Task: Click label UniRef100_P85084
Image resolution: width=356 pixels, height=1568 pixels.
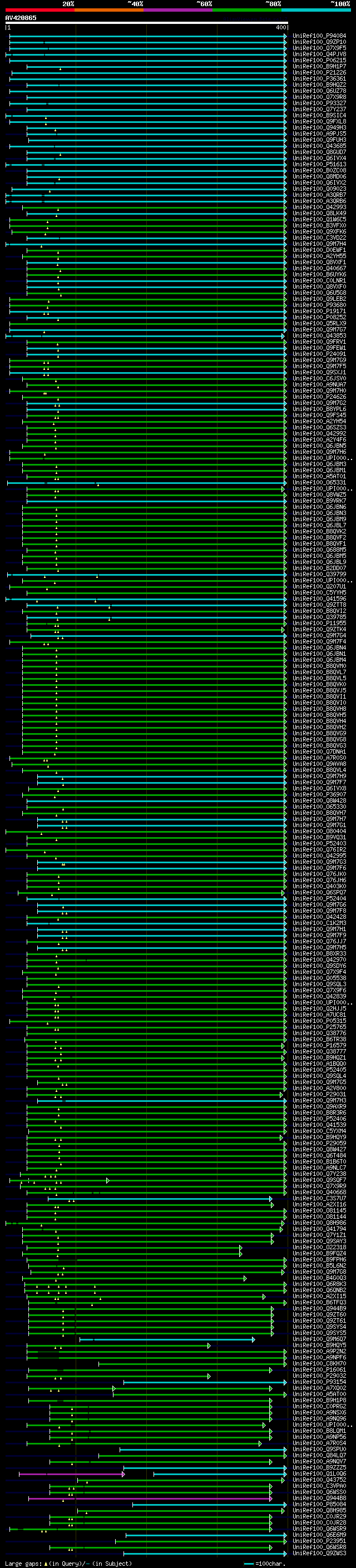Action: tap(319, 1505)
